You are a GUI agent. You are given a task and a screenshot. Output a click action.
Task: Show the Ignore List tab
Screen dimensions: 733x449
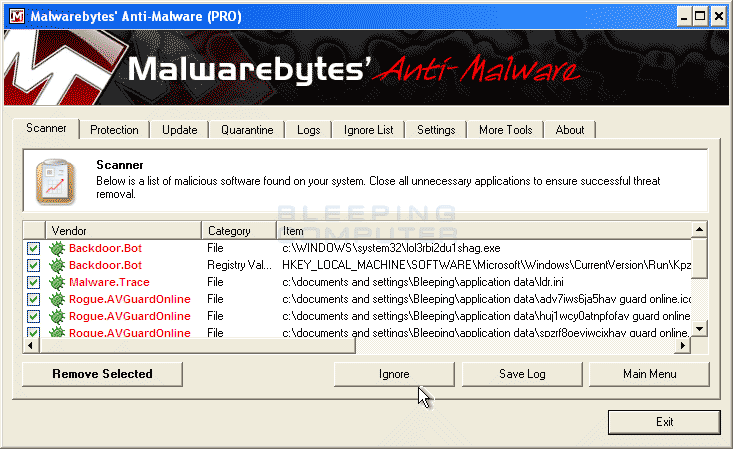pos(368,130)
